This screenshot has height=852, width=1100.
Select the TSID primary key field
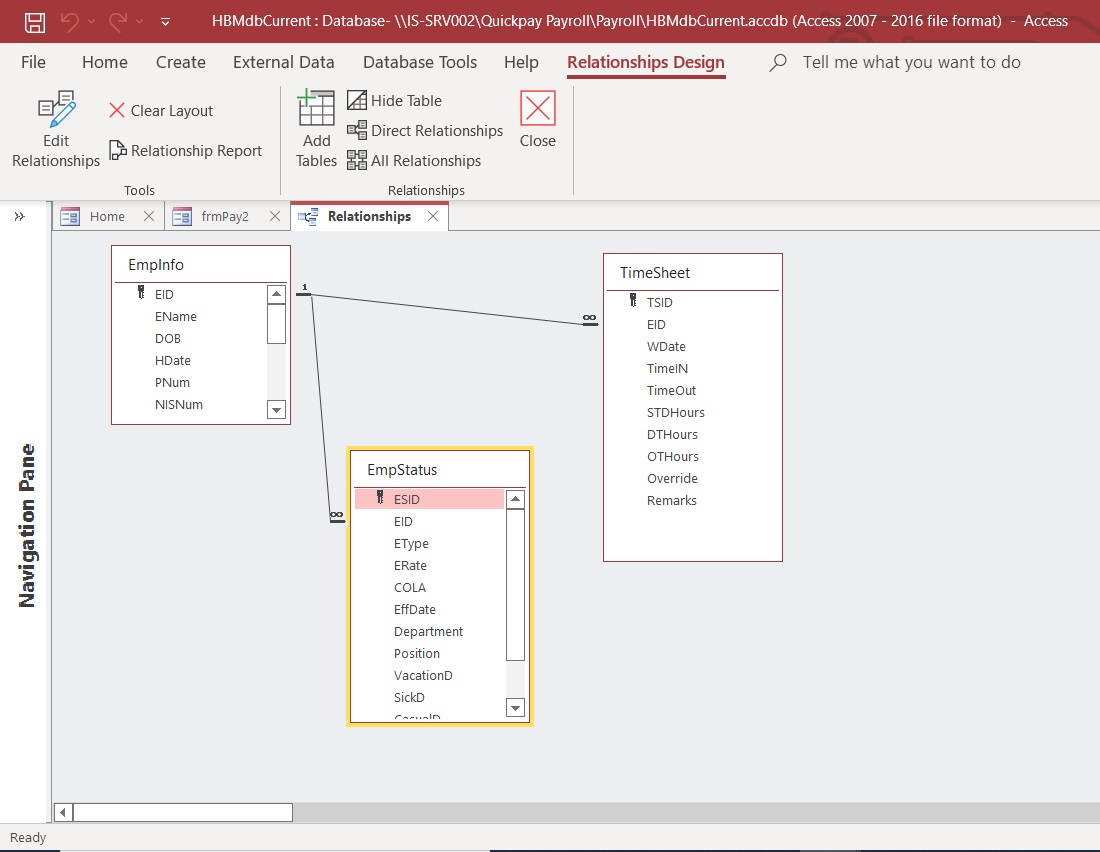[659, 302]
